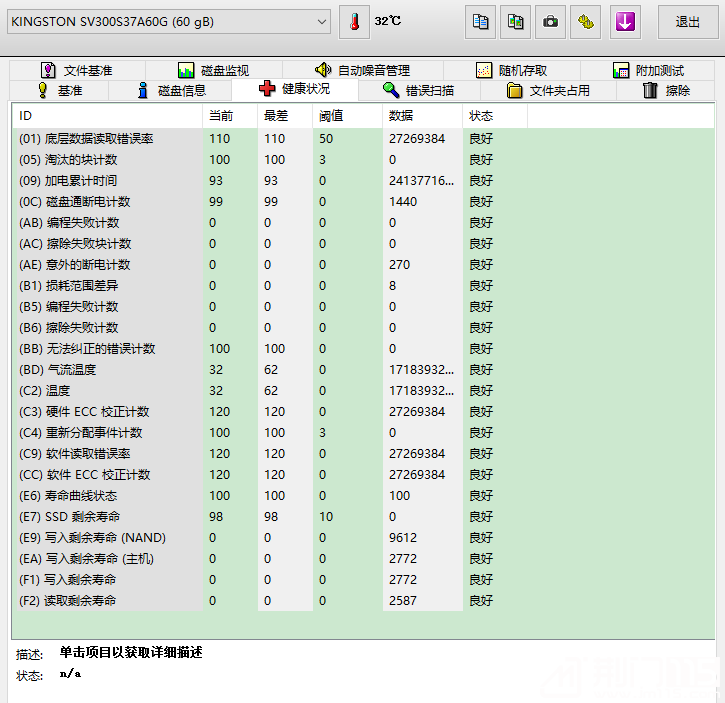Click the 1440 power cycle data value
725x703 pixels.
(x=403, y=202)
